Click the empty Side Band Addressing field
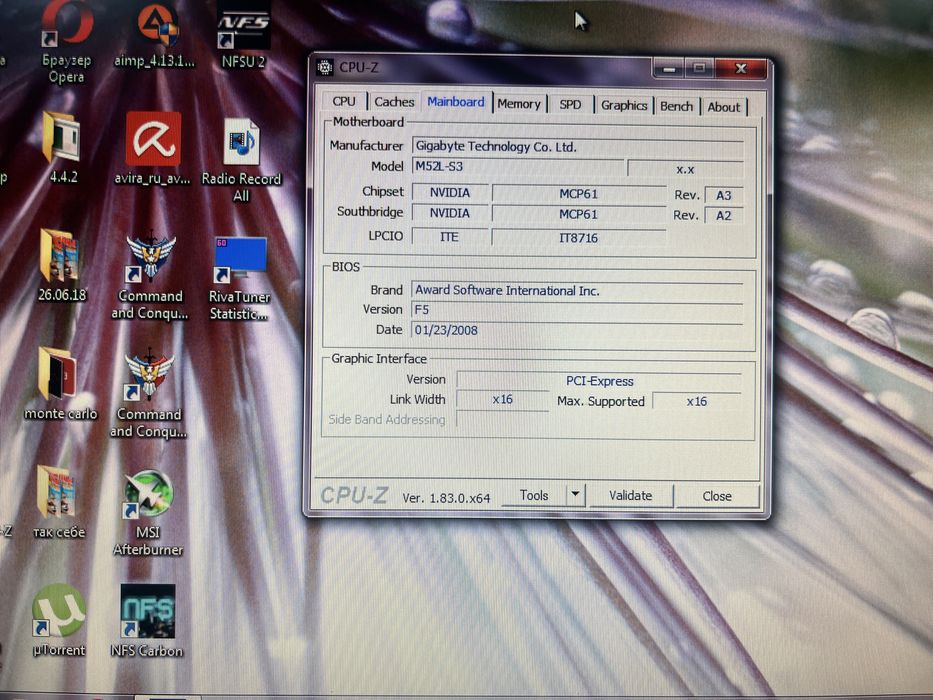This screenshot has width=933, height=700. pyautogui.click(x=503, y=419)
